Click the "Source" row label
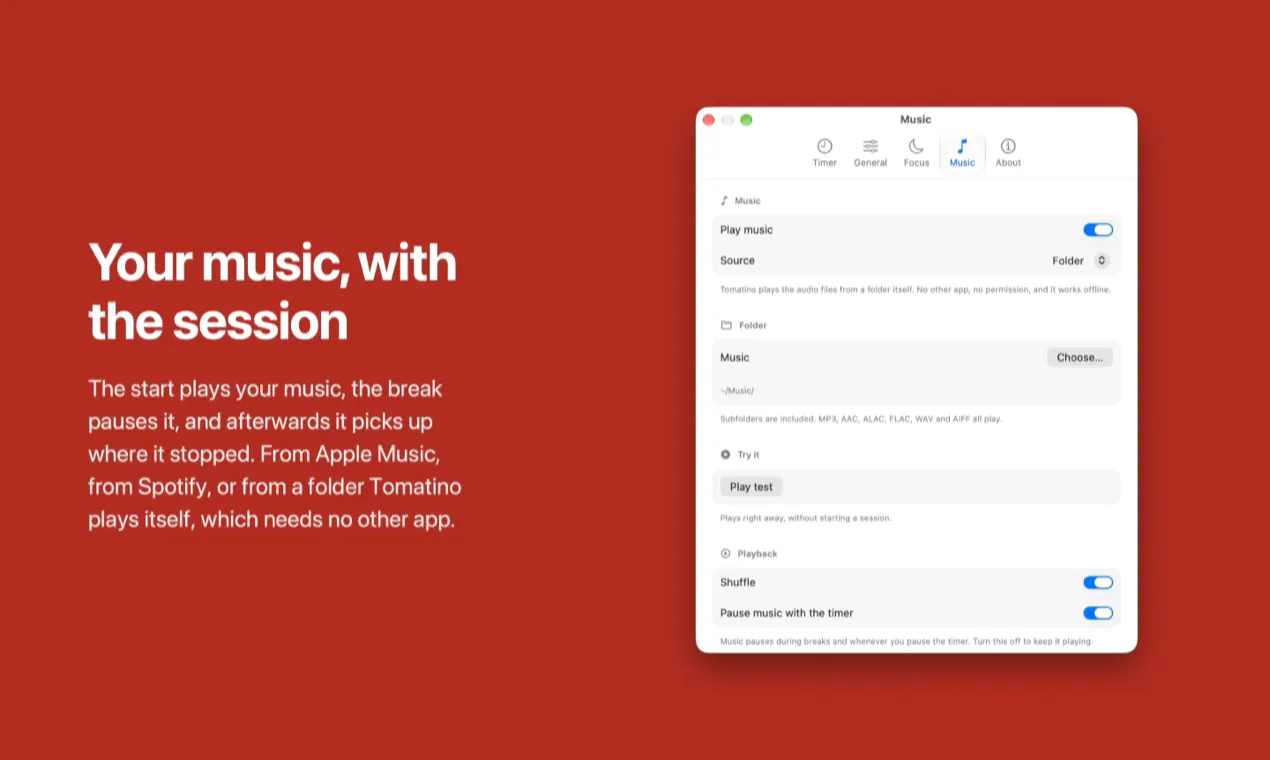This screenshot has width=1270, height=760. [737, 261]
